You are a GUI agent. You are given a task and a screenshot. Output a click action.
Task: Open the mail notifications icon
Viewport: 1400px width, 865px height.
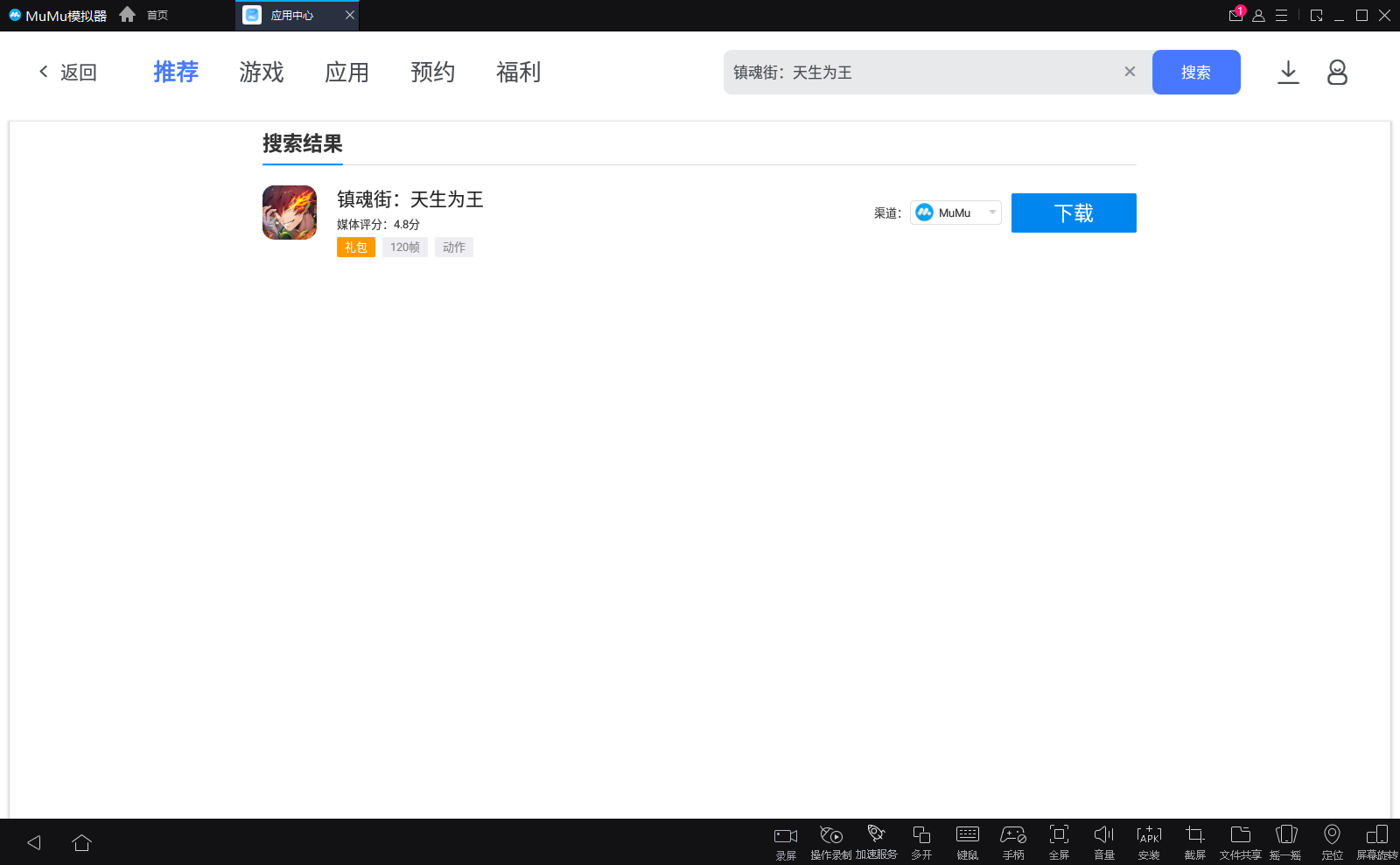(x=1235, y=15)
